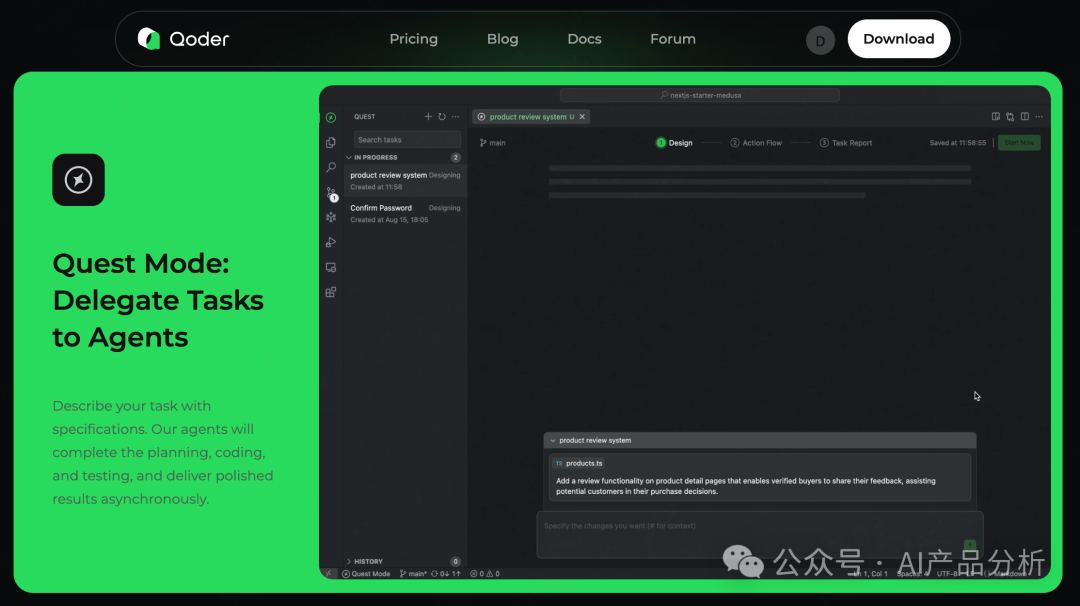Click the products.ts file chip

579,463
